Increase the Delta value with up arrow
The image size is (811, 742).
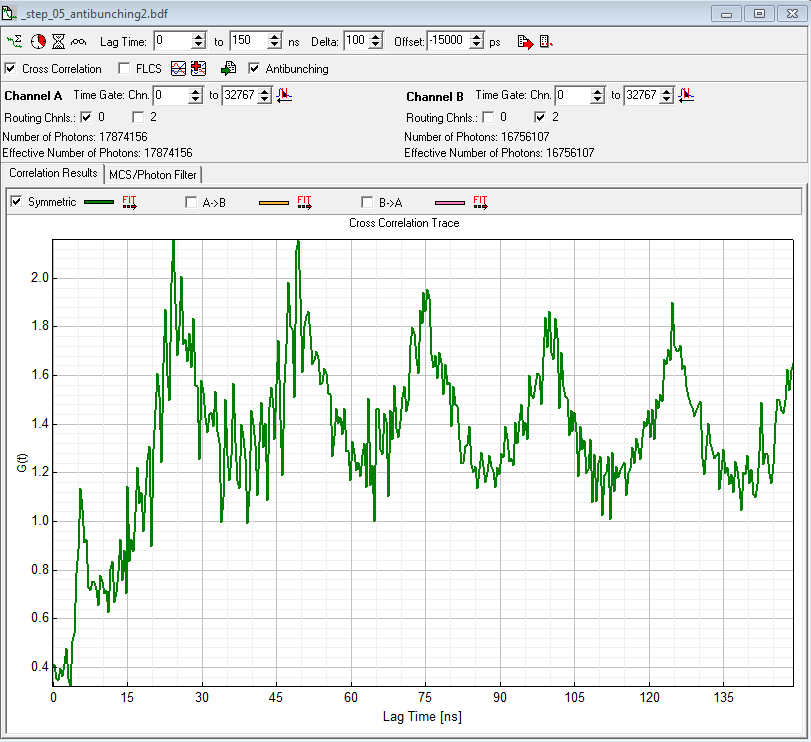(376, 37)
